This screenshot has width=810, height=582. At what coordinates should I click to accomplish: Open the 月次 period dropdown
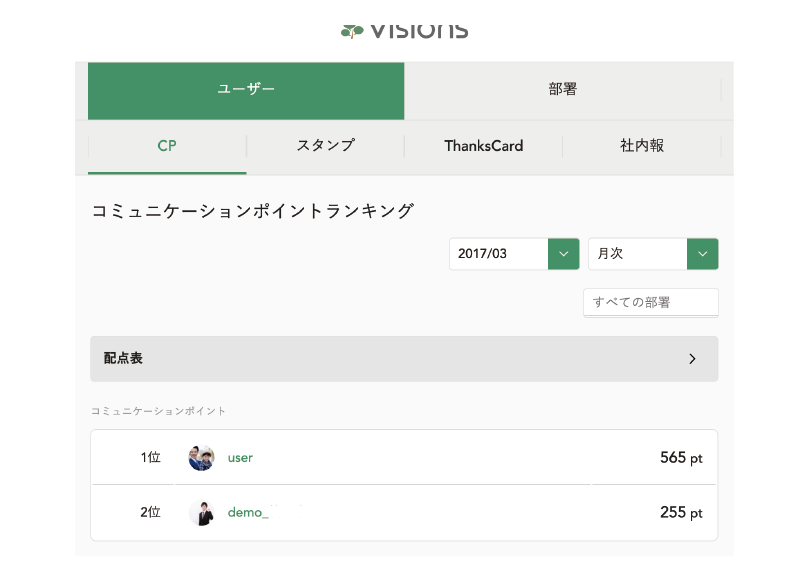point(653,254)
